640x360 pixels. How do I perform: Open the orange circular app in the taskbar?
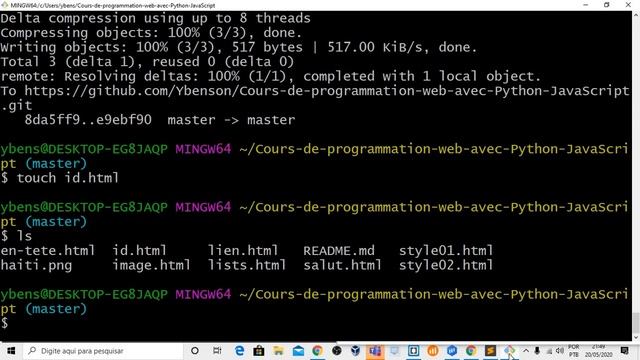pyautogui.click(x=433, y=351)
